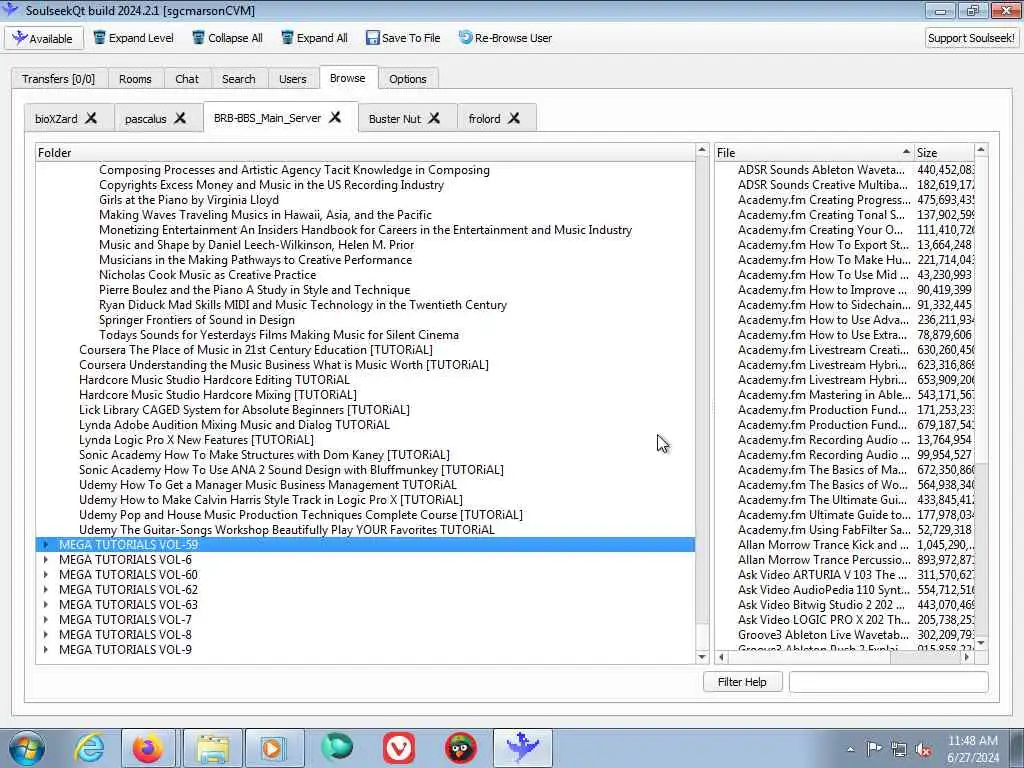The width and height of the screenshot is (1024, 768).
Task: Click the file list's scroll left arrow
Action: click(722, 658)
